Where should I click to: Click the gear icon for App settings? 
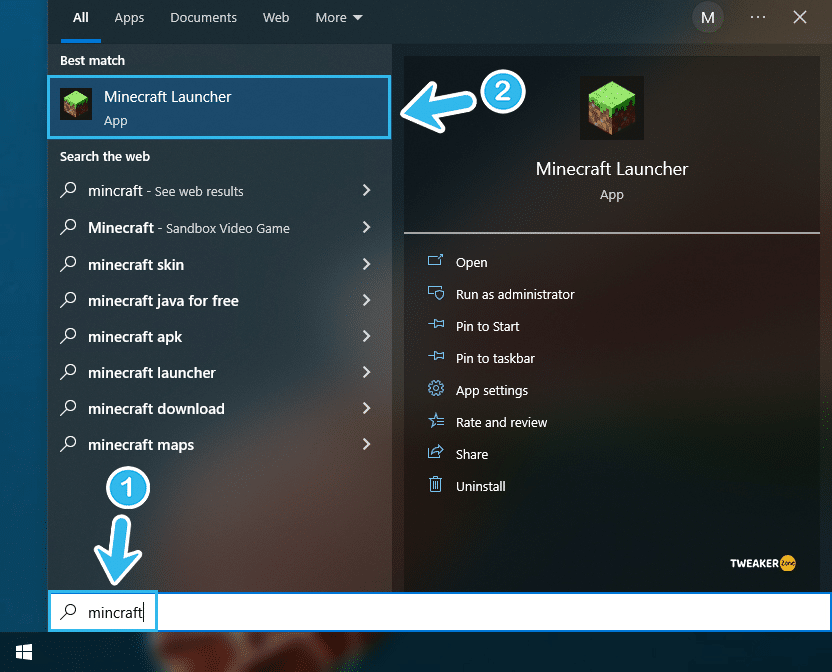(x=436, y=389)
